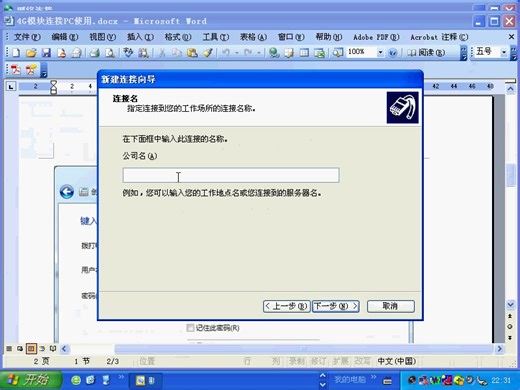Screen dimensions: 520x390
Task: Open the 工具(T) menu
Action: 216,37
